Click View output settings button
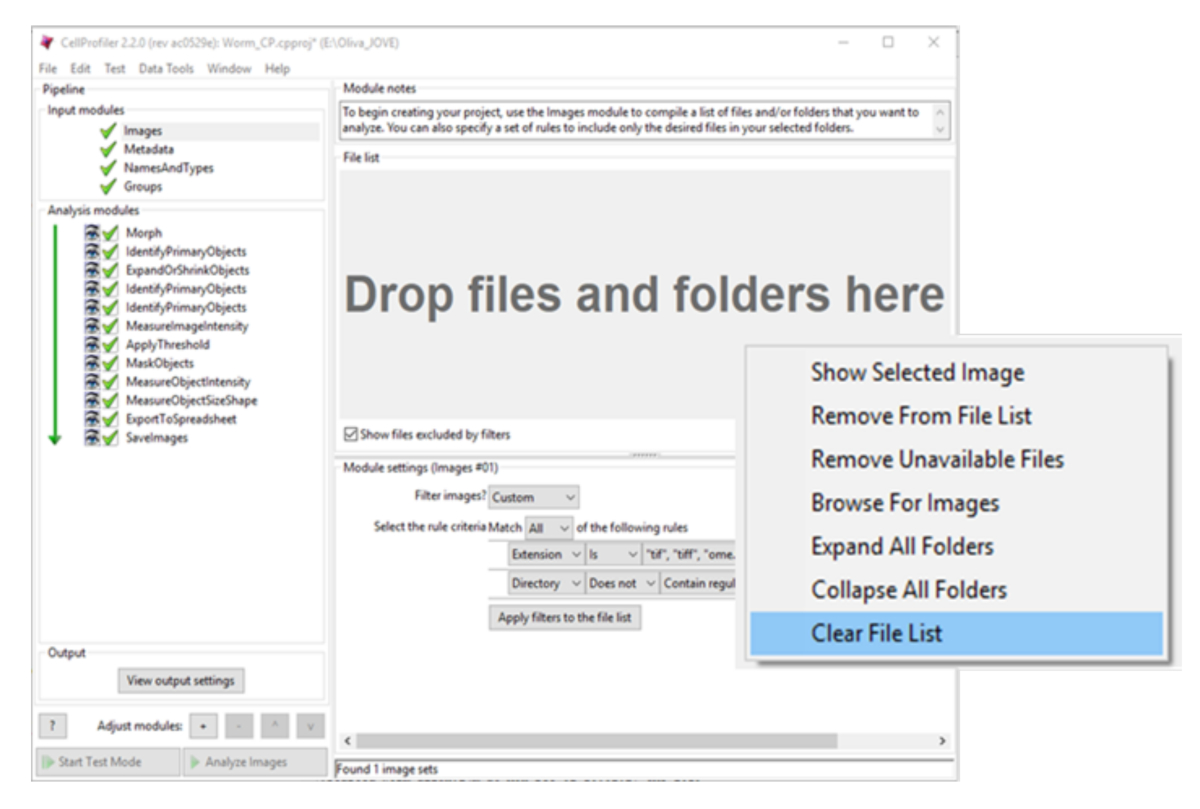The height and width of the screenshot is (809, 1200). click(x=181, y=681)
